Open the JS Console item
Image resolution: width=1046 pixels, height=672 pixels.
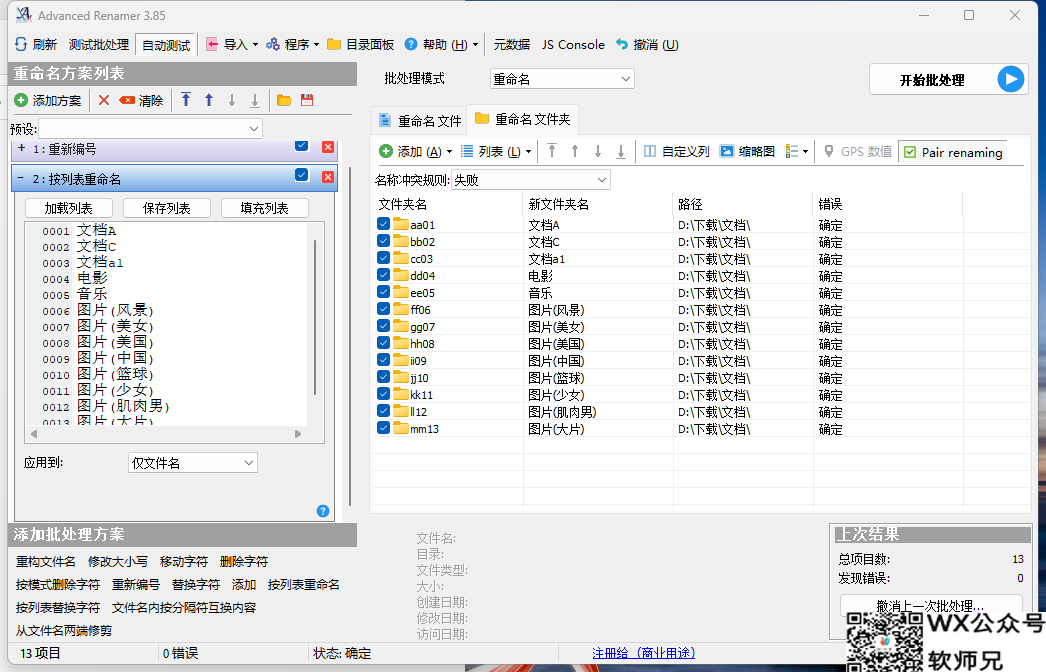tap(573, 44)
